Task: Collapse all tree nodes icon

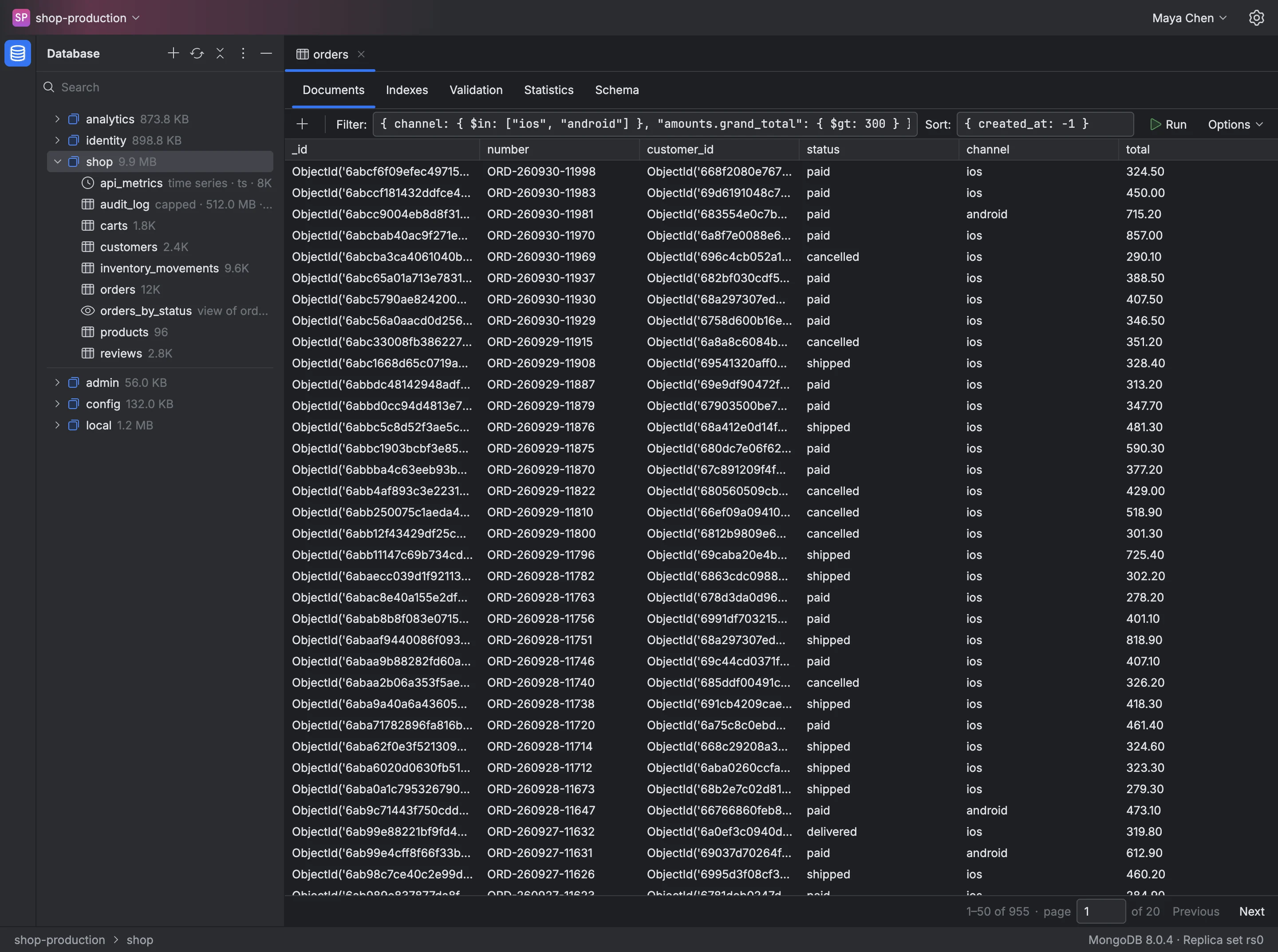Action: pos(220,54)
